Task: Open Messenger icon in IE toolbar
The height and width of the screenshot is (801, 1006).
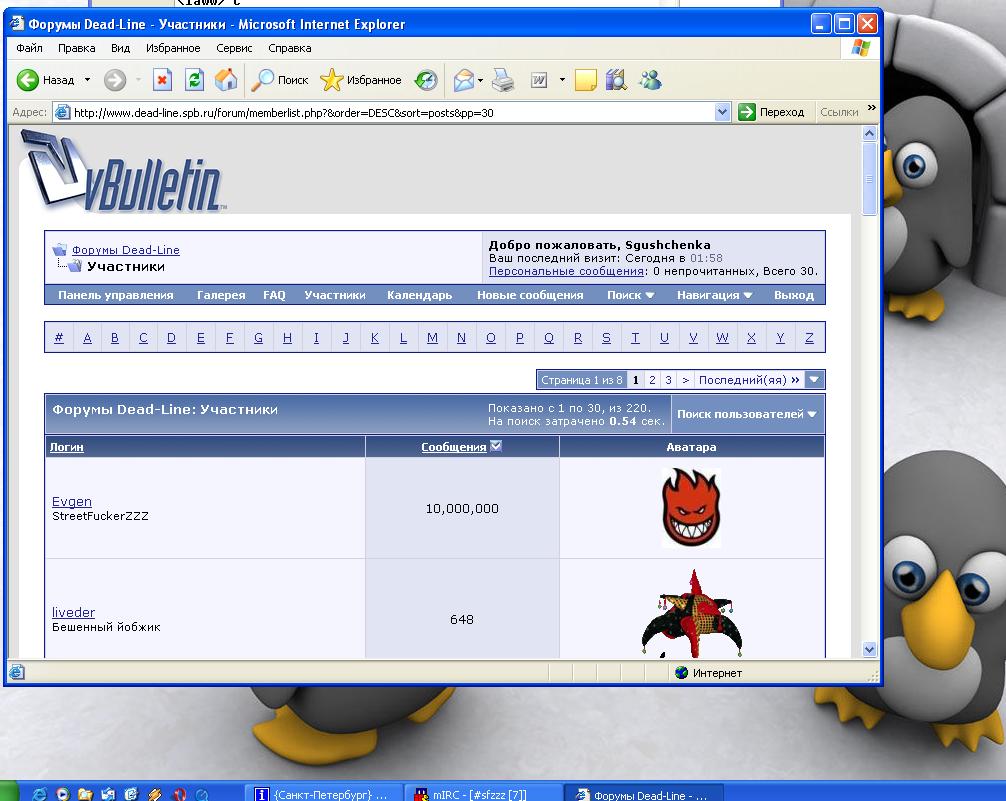Action: pyautogui.click(x=650, y=80)
